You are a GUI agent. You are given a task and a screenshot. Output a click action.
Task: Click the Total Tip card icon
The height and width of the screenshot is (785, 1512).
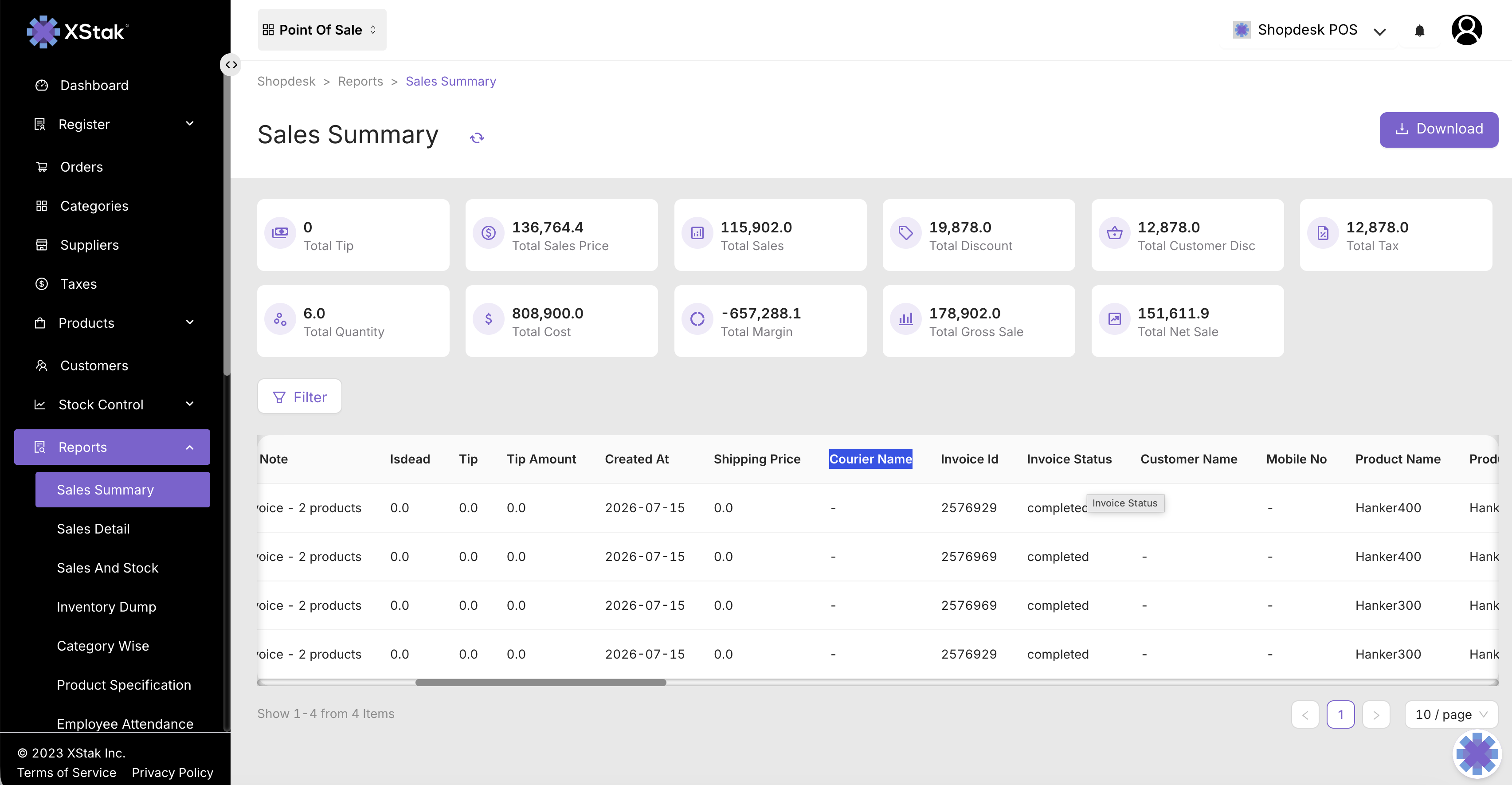coord(280,233)
